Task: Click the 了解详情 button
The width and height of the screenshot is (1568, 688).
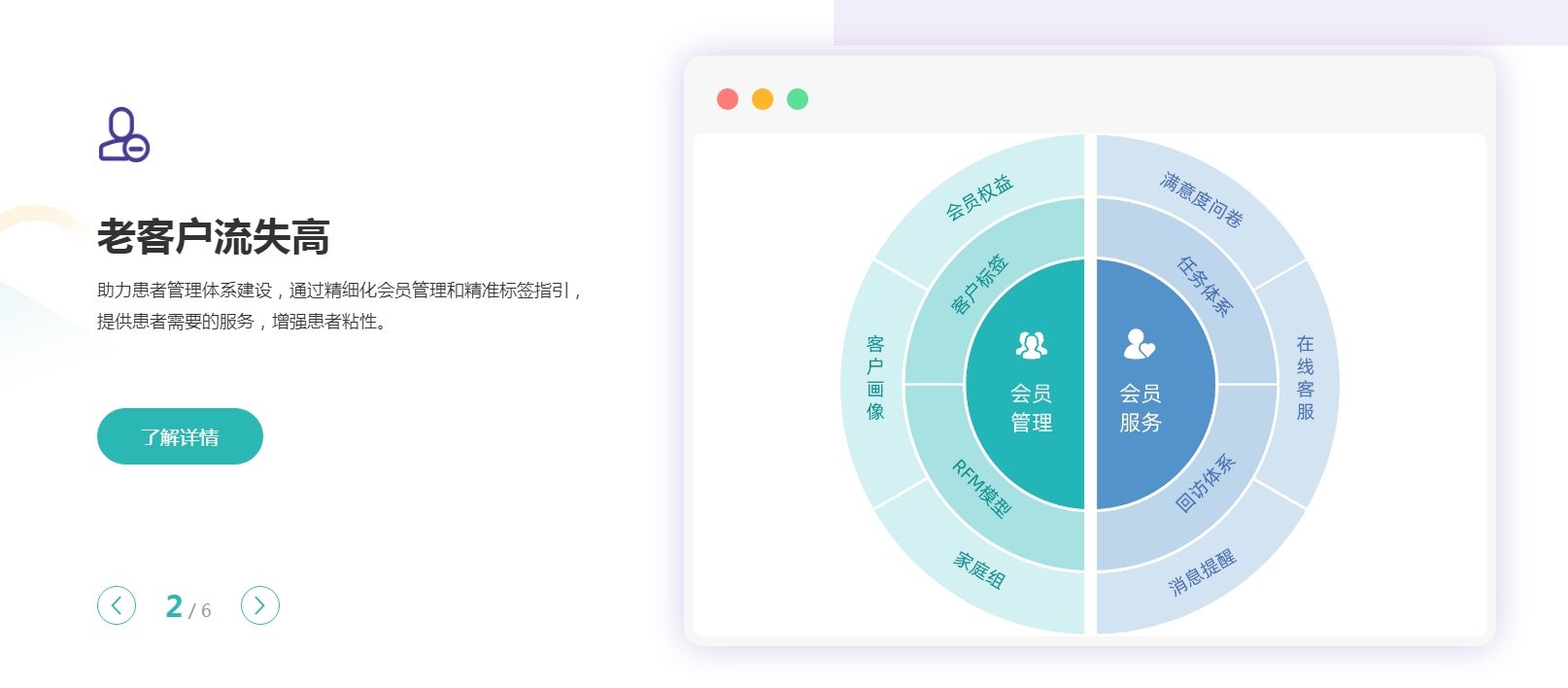Action: point(180,436)
